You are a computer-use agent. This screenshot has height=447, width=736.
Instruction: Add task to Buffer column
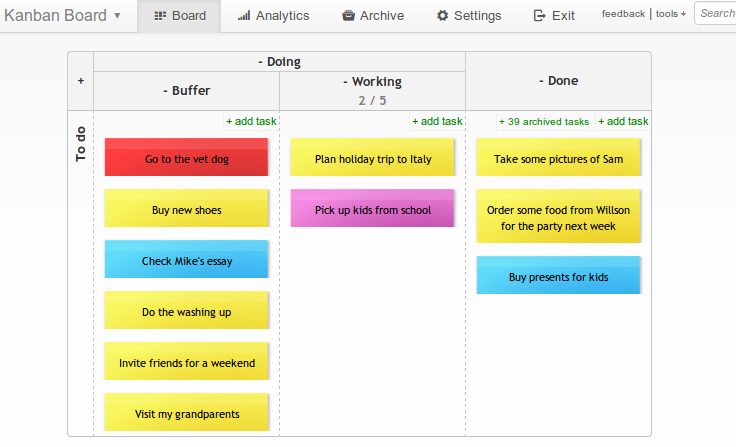click(251, 121)
